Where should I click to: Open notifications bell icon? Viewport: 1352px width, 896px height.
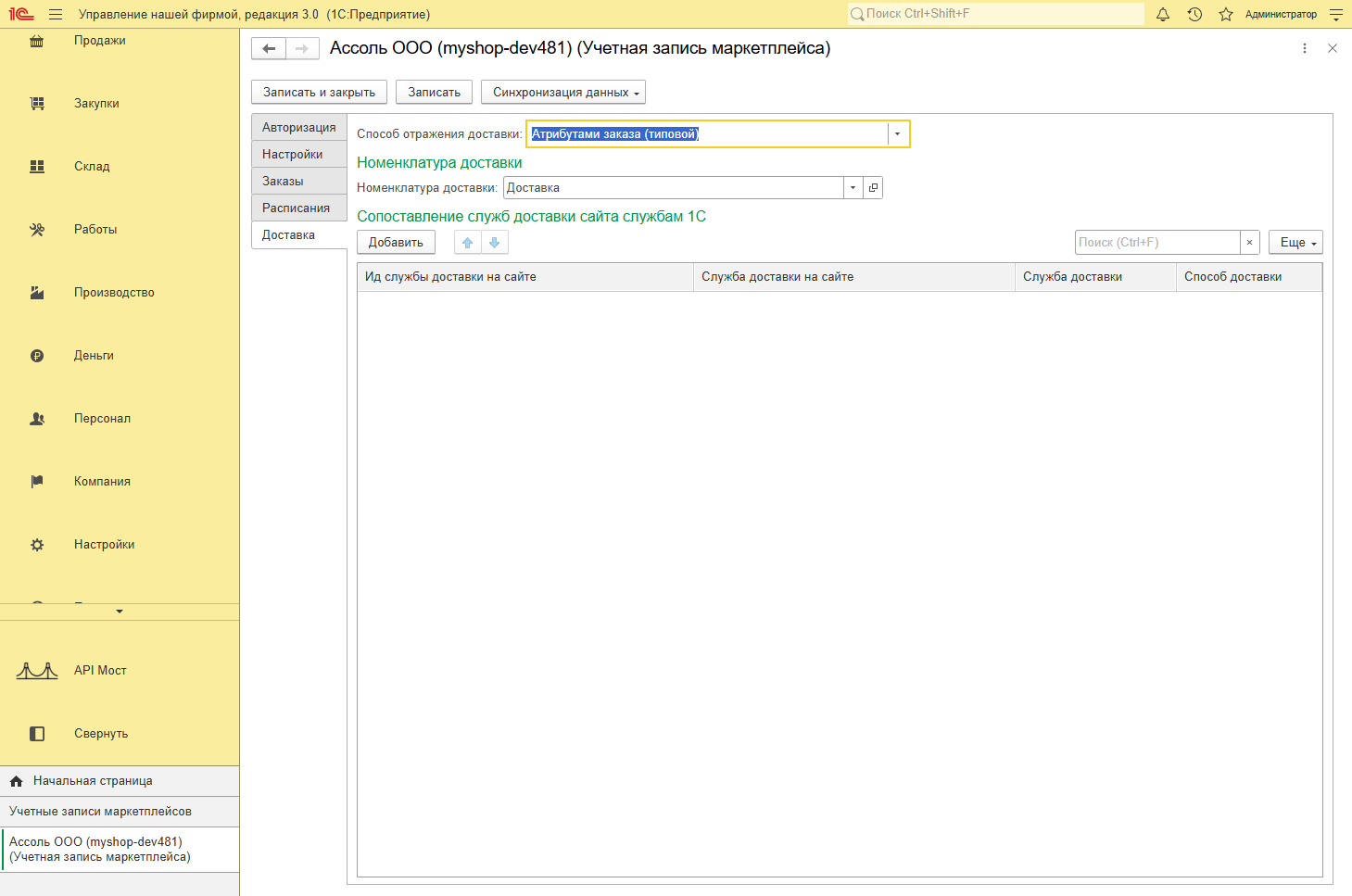click(1163, 15)
